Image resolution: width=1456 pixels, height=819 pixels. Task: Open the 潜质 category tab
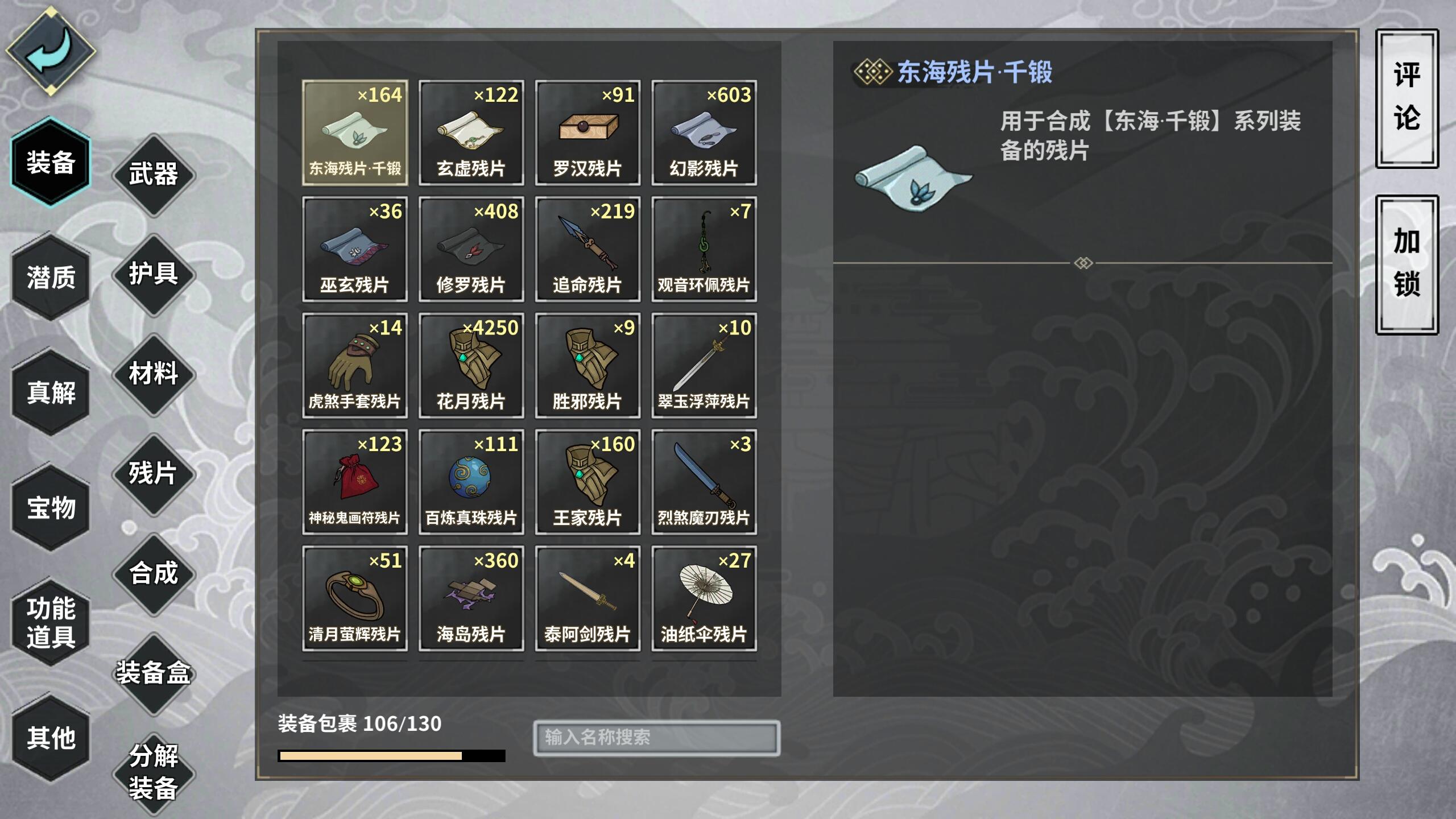(51, 277)
